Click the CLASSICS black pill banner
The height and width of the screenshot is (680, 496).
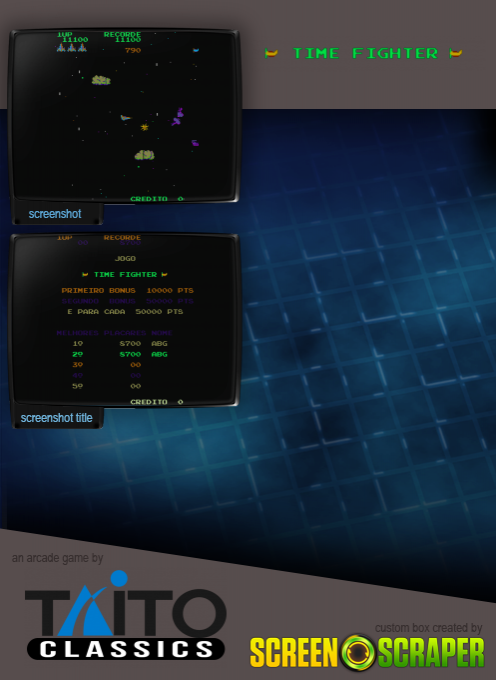[126, 649]
